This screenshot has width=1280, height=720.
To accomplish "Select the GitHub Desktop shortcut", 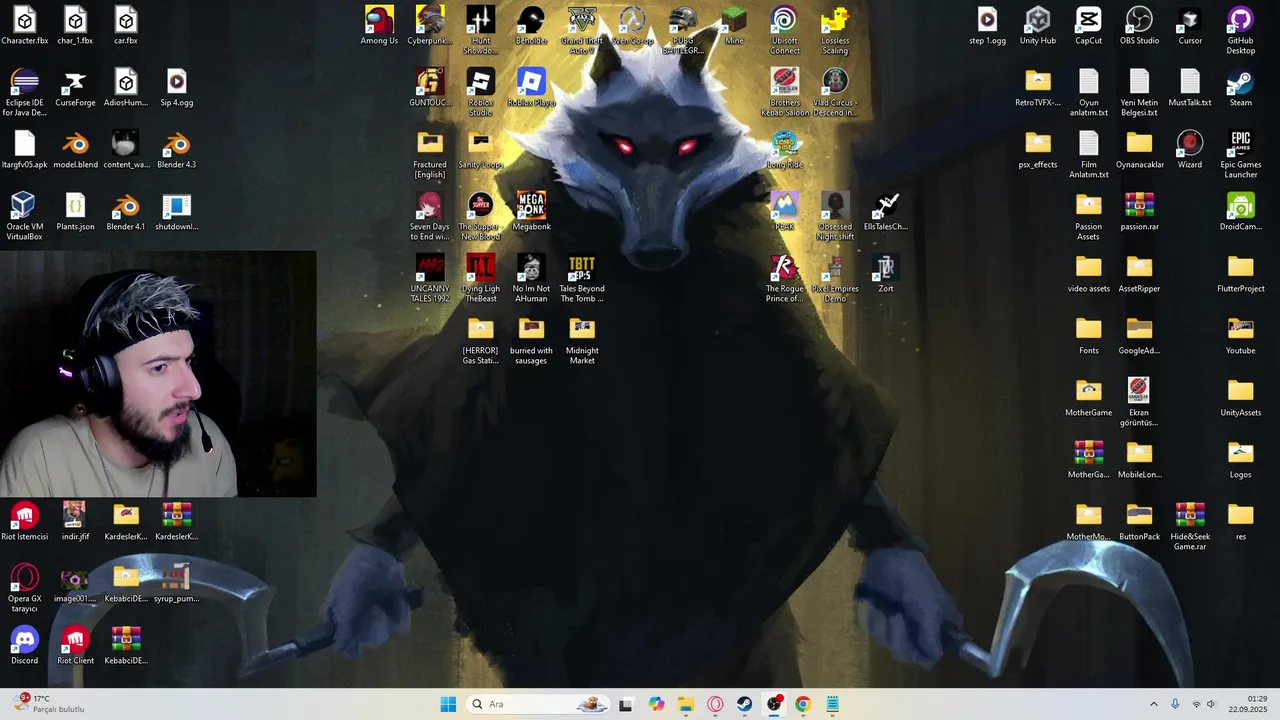I will click(1241, 30).
